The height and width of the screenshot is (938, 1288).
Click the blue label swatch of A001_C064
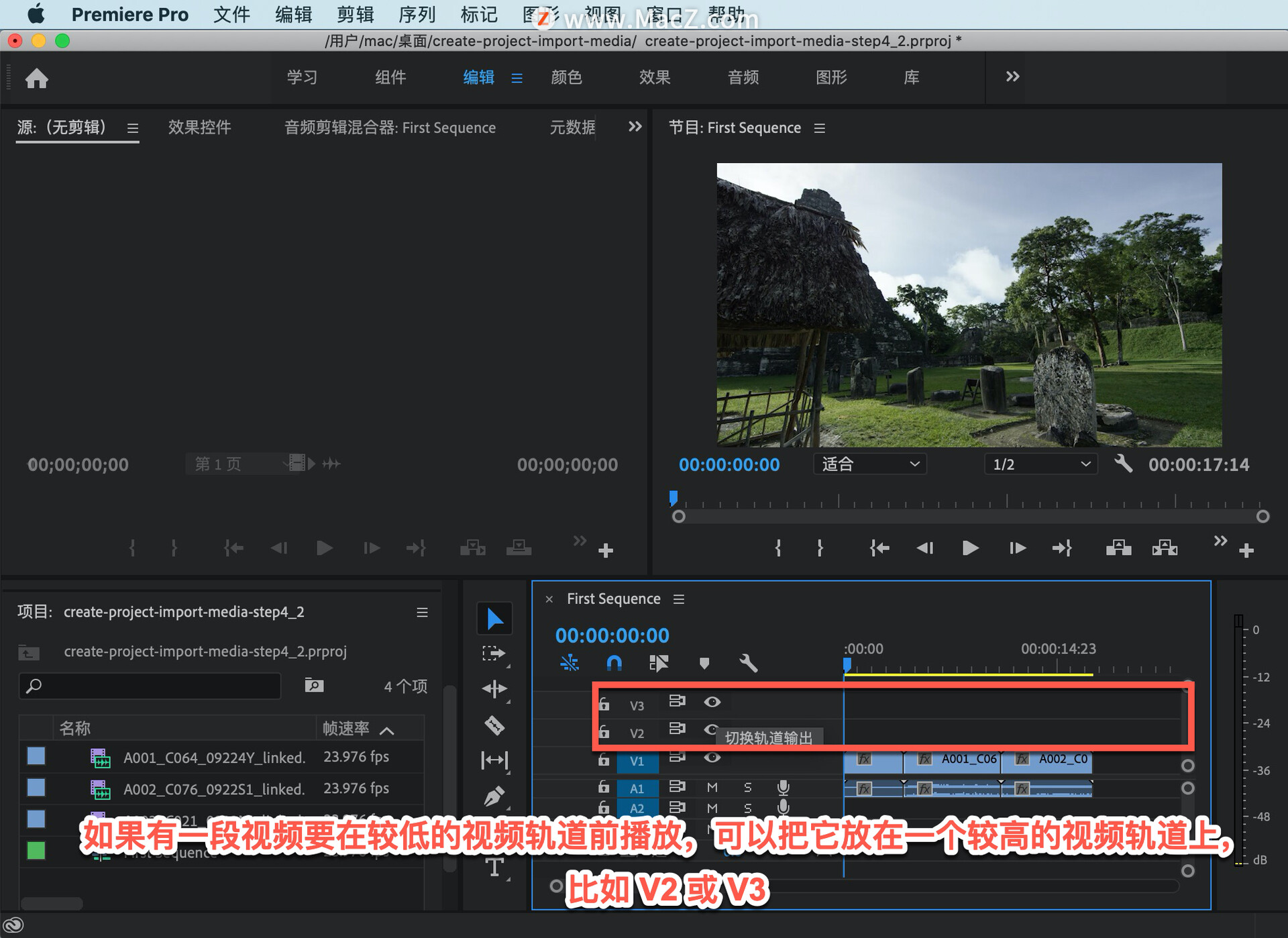(x=36, y=756)
